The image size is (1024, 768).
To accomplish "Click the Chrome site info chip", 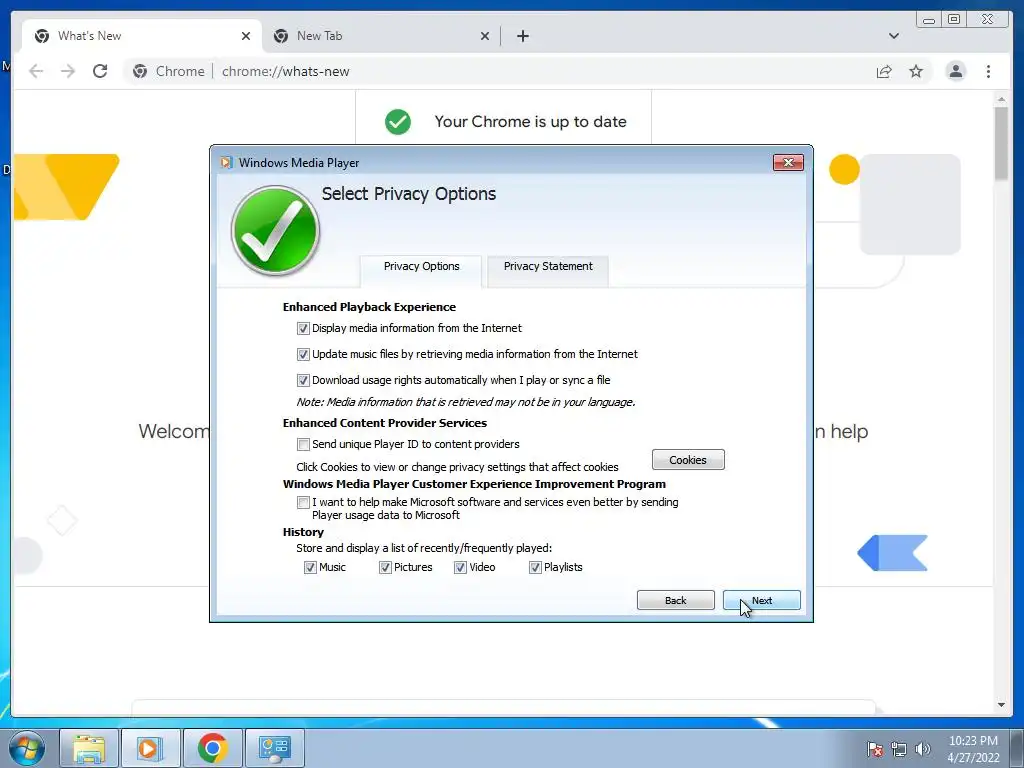I will (168, 71).
